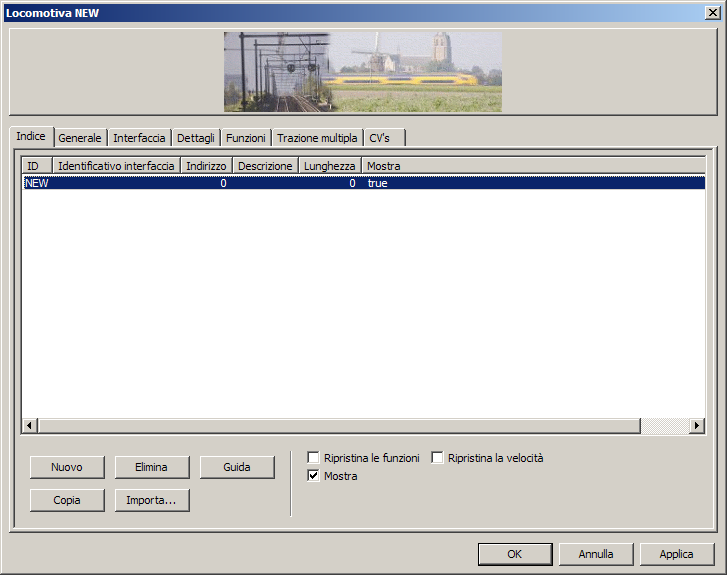Select the Dettagli tab
727x575 pixels.
(x=196, y=138)
